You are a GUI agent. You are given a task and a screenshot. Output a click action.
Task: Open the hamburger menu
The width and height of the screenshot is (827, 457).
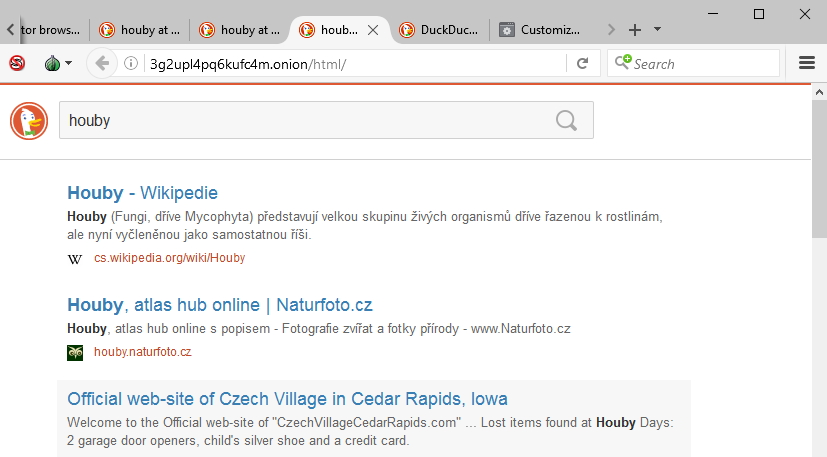[806, 63]
